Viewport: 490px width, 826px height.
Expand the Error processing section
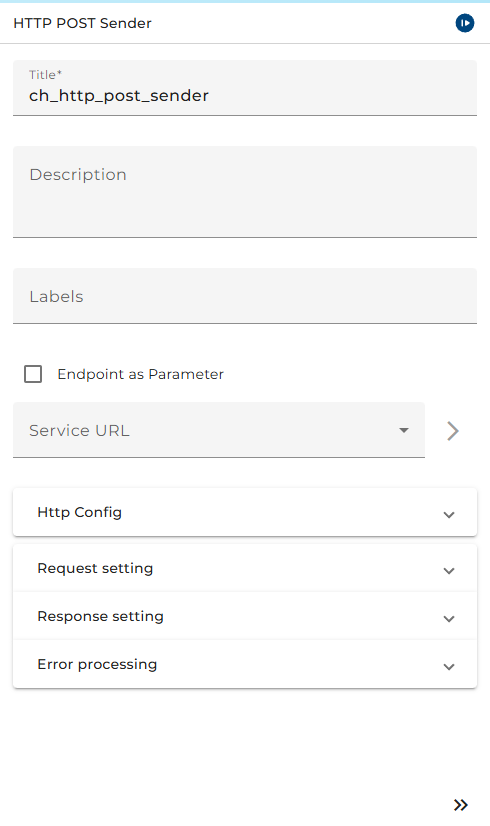[245, 664]
